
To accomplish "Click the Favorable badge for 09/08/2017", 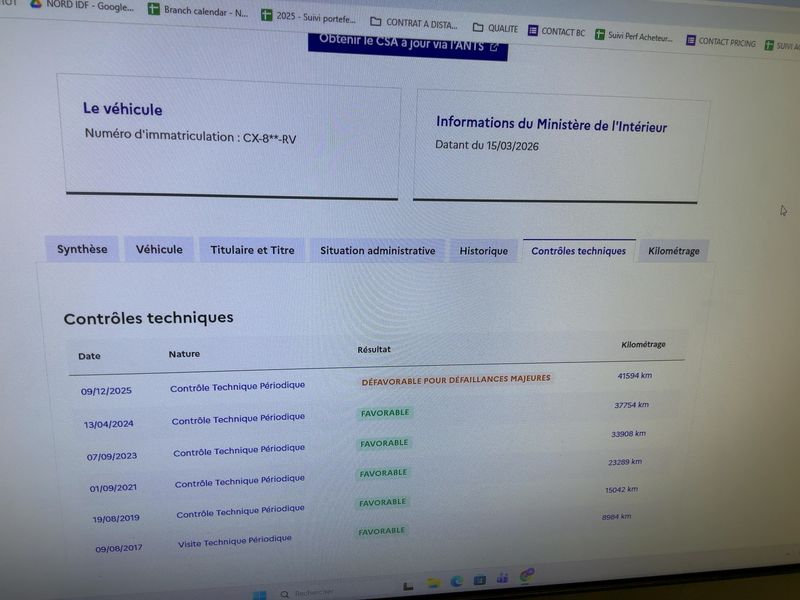I will pos(381,531).
